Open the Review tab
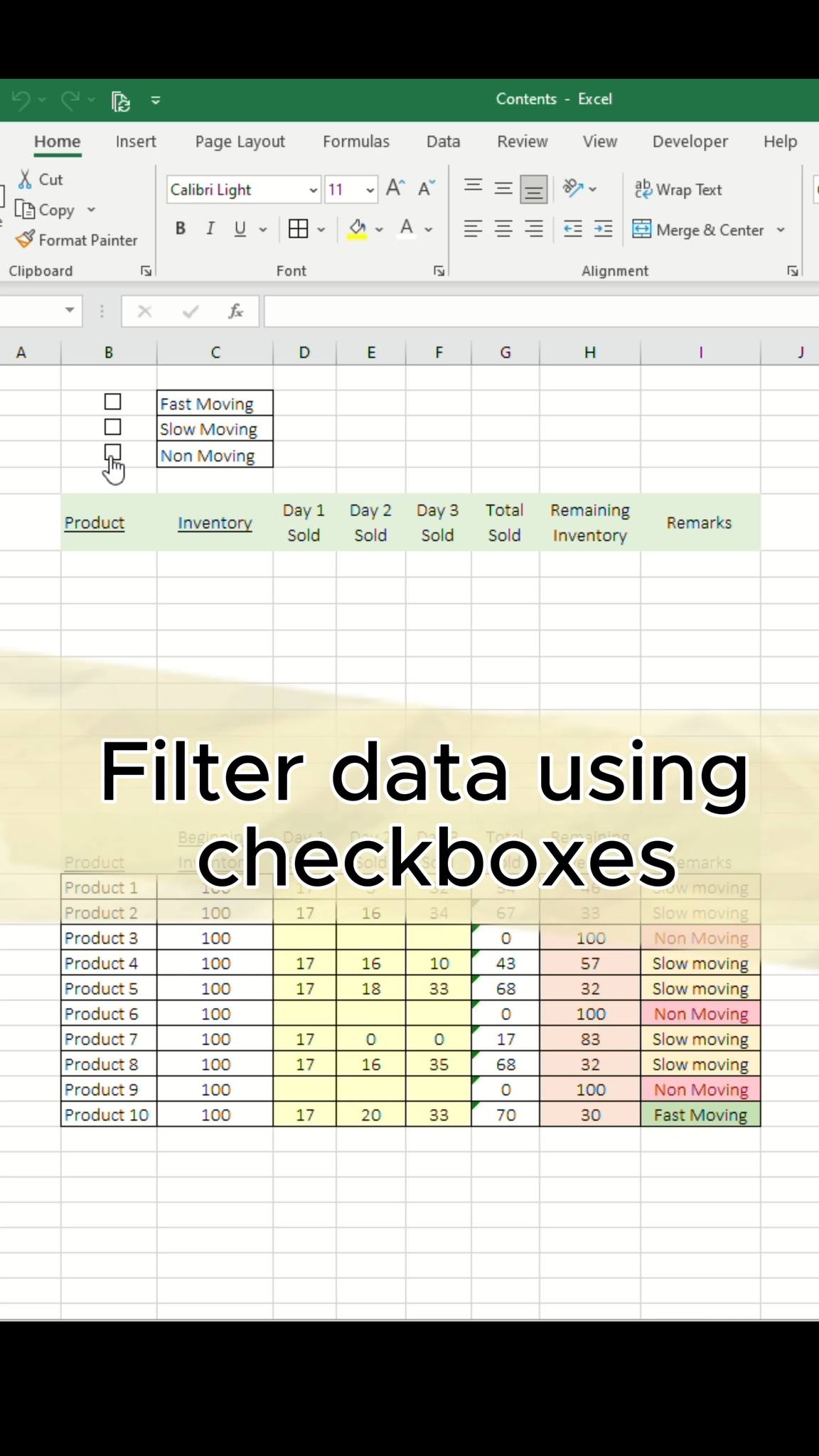Image resolution: width=819 pixels, height=1456 pixels. pyautogui.click(x=523, y=141)
